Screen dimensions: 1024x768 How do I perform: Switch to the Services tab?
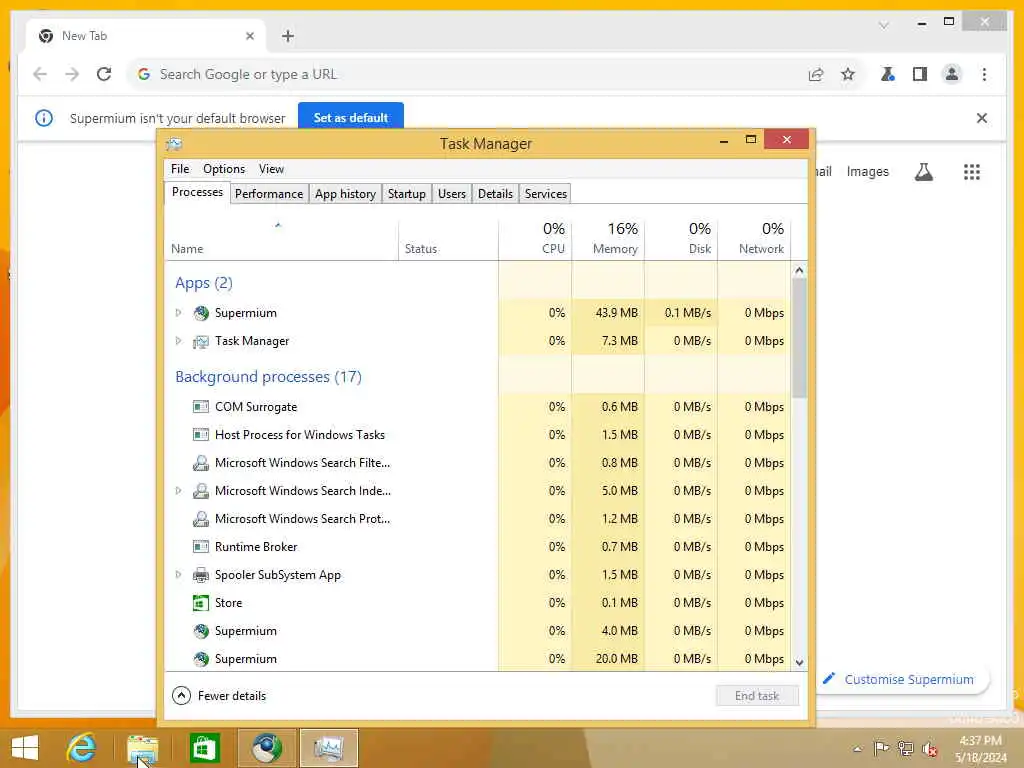[546, 194]
